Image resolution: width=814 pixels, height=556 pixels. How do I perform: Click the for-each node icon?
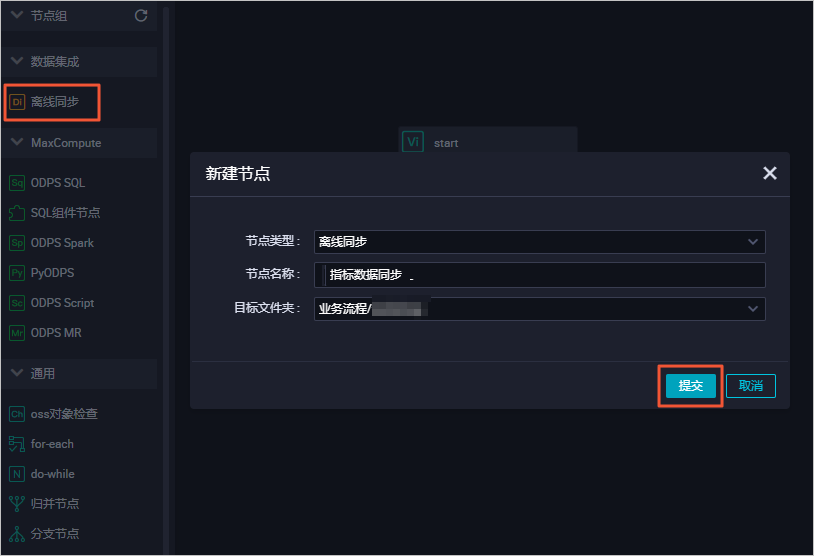(x=17, y=444)
